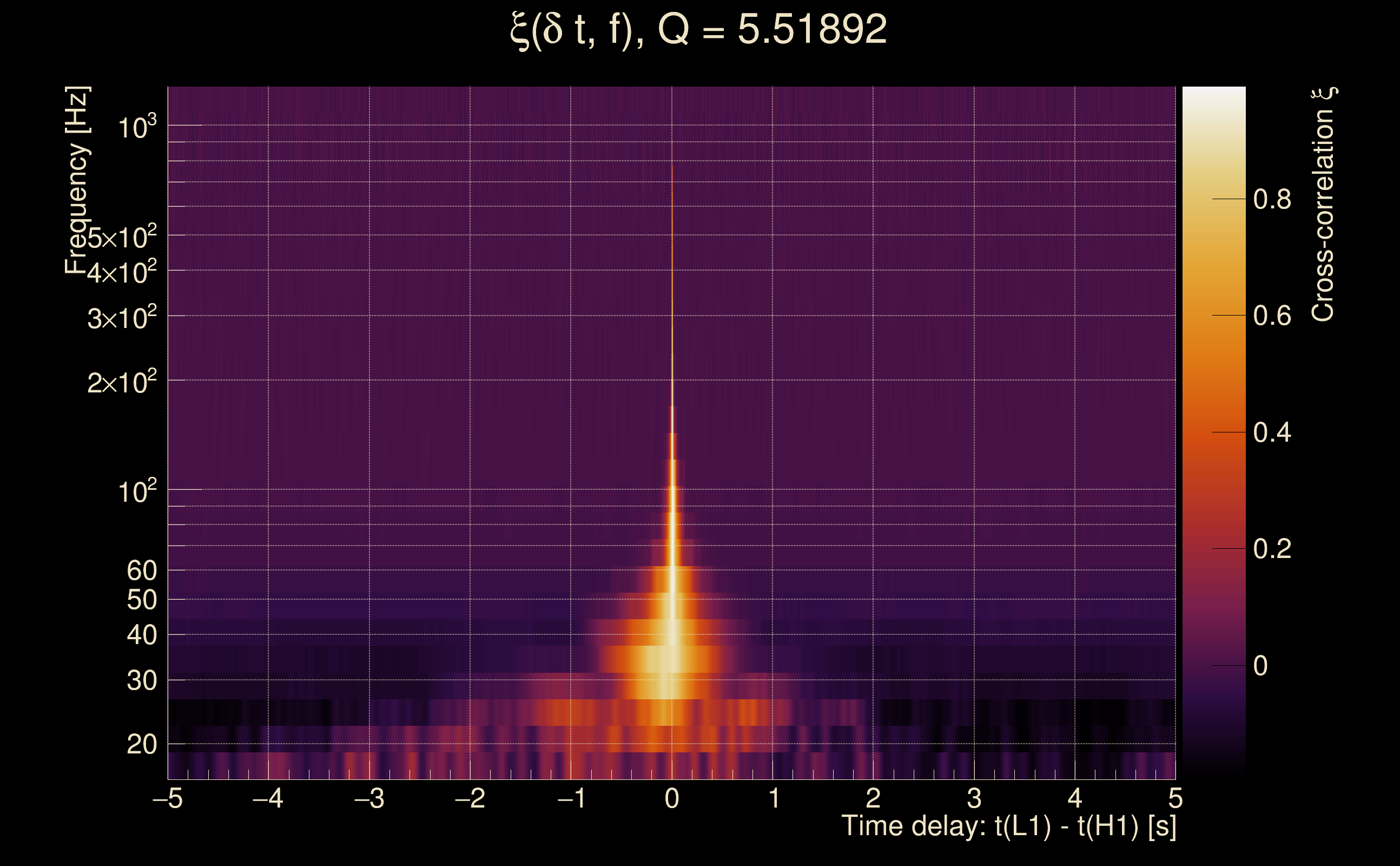Click the 10³ frequency tick label
Image resolution: width=1400 pixels, height=866 pixels.
(137, 127)
